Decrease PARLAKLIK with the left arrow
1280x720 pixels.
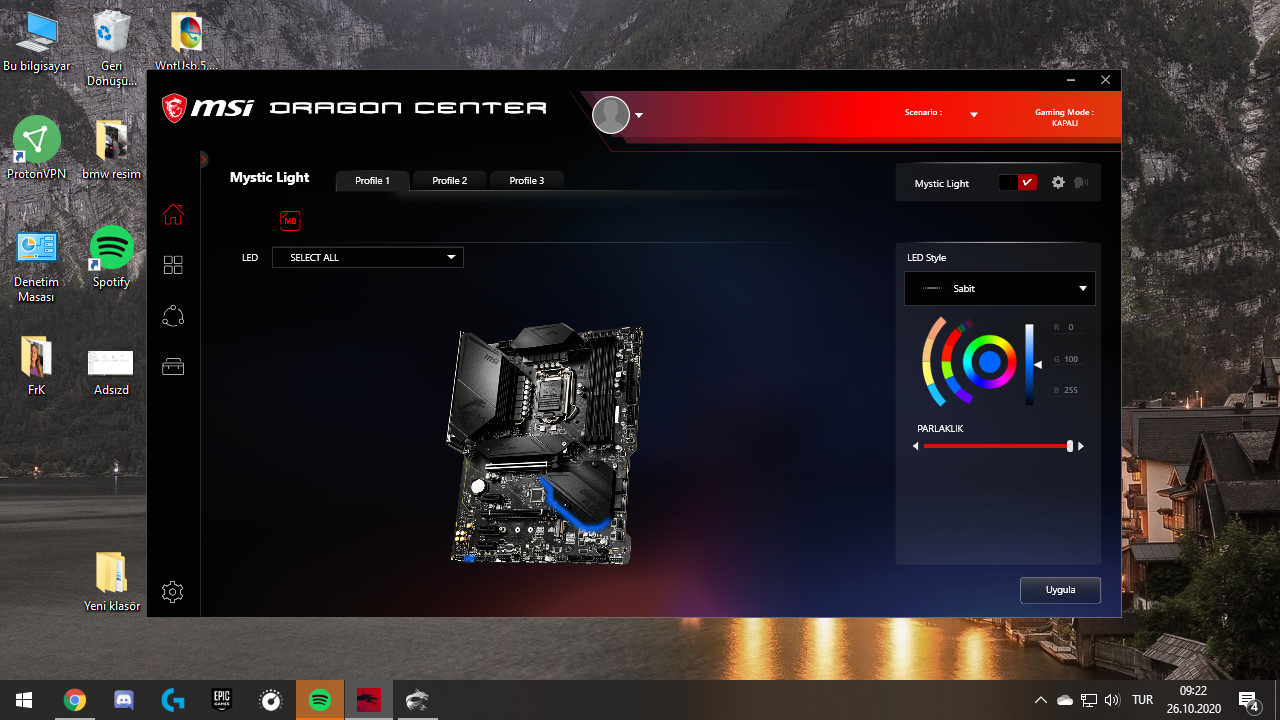[x=916, y=447]
